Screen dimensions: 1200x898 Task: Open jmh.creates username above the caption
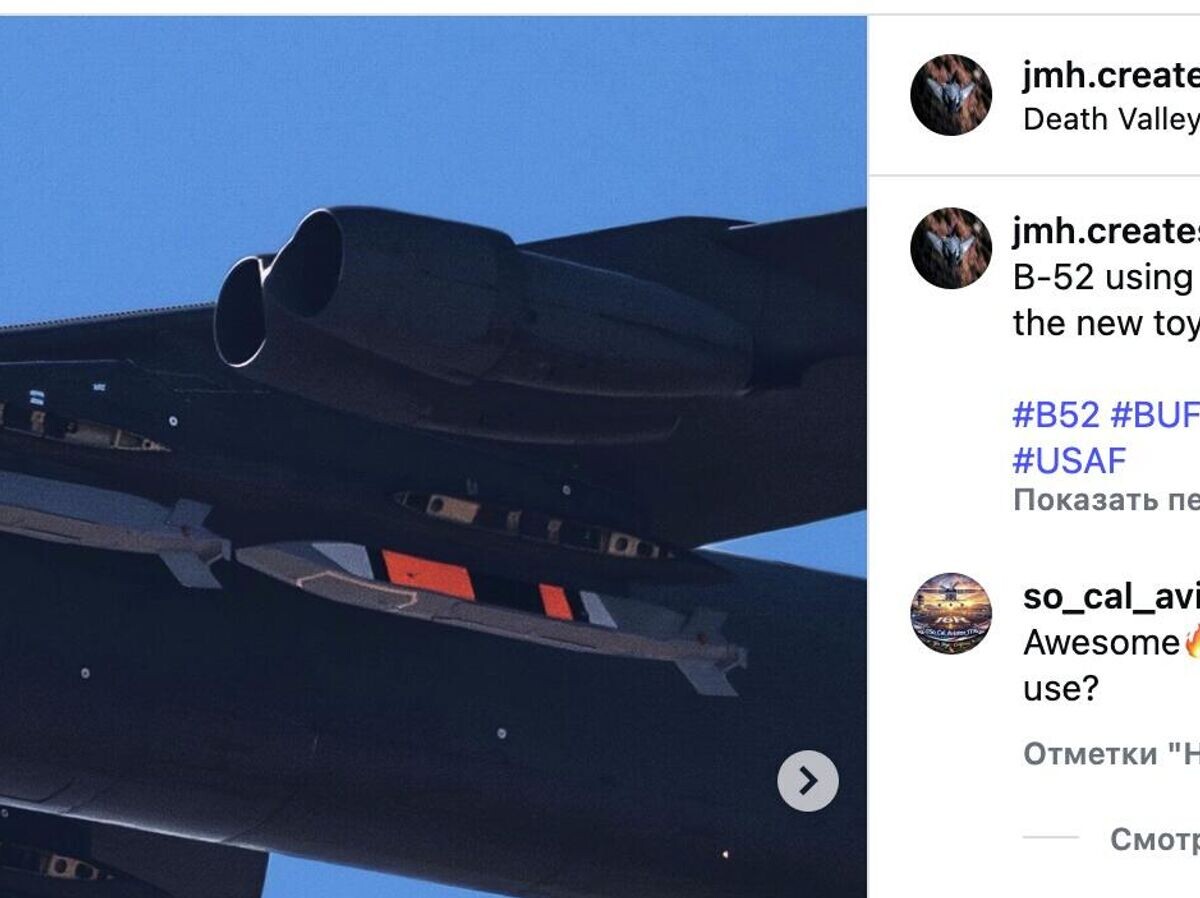point(1106,230)
